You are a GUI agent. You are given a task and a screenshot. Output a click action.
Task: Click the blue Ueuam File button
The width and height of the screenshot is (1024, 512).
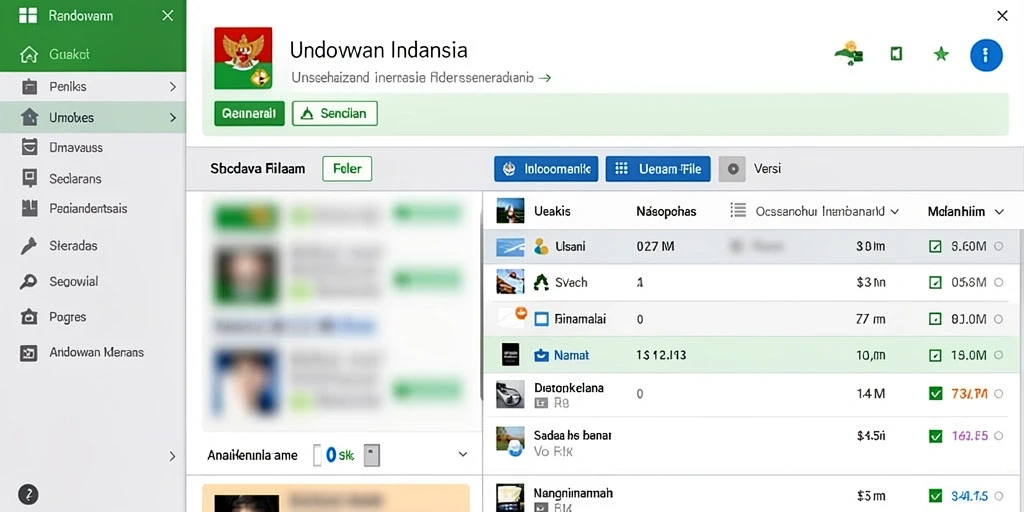tap(658, 168)
